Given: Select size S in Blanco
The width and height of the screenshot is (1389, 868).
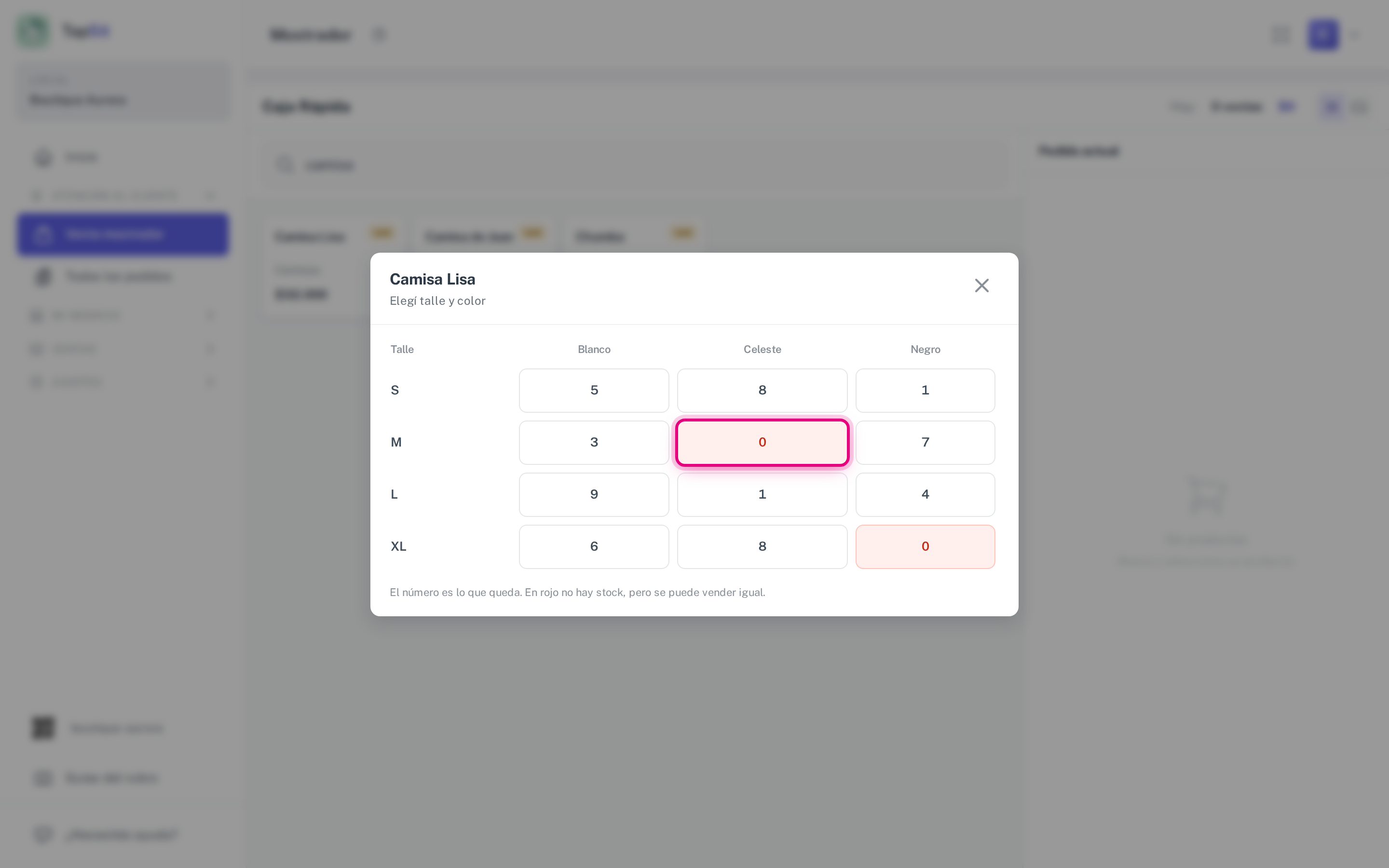Looking at the screenshot, I should tap(594, 391).
